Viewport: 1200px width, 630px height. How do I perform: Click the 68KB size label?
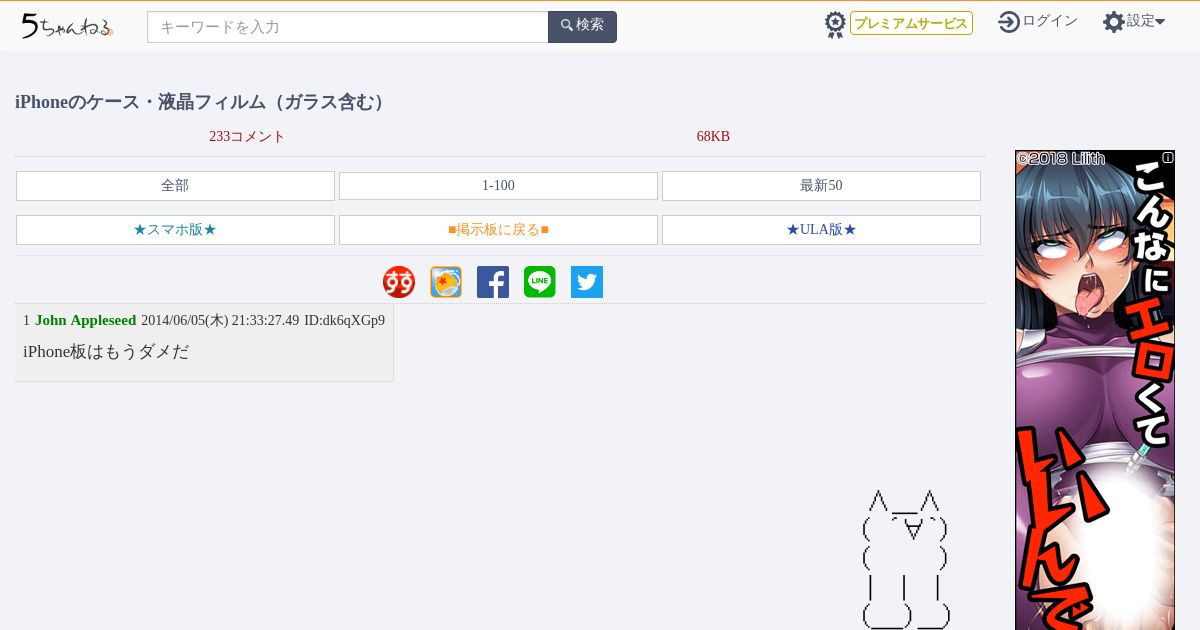[x=713, y=137]
